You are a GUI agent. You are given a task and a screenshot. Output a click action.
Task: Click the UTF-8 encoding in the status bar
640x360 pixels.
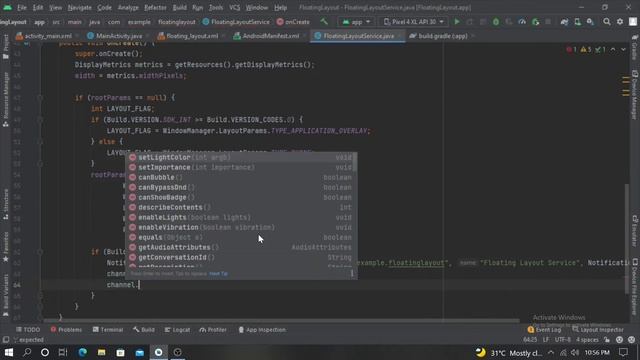coord(562,340)
